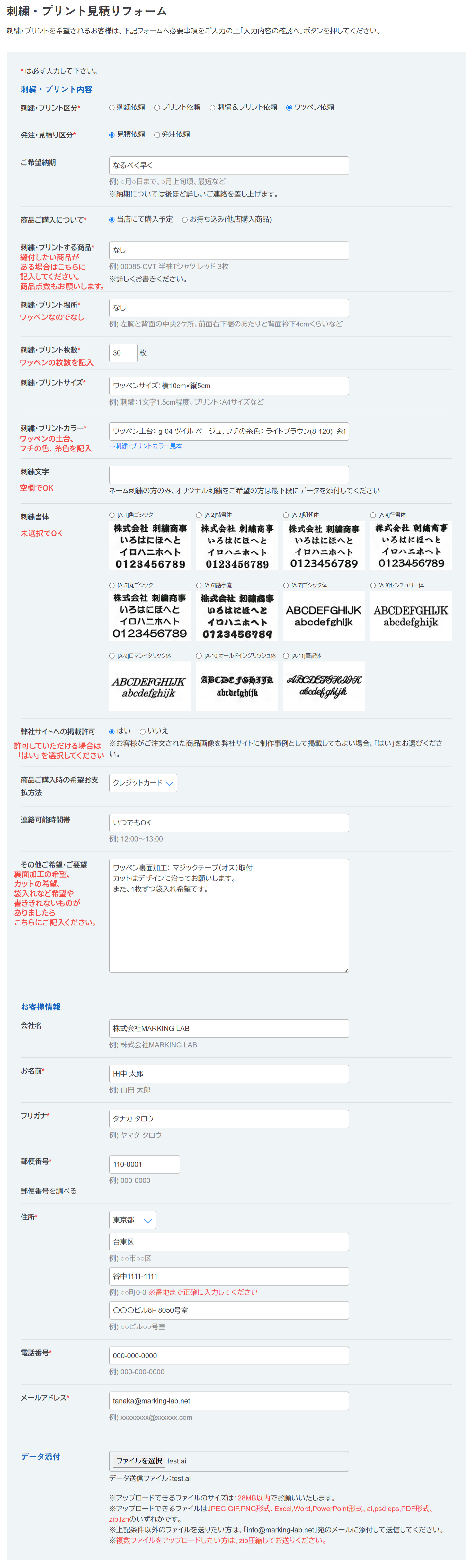Screen dimensions: 472x1568
Task: Click the 角ゴシック font sample image
Action: point(150,546)
